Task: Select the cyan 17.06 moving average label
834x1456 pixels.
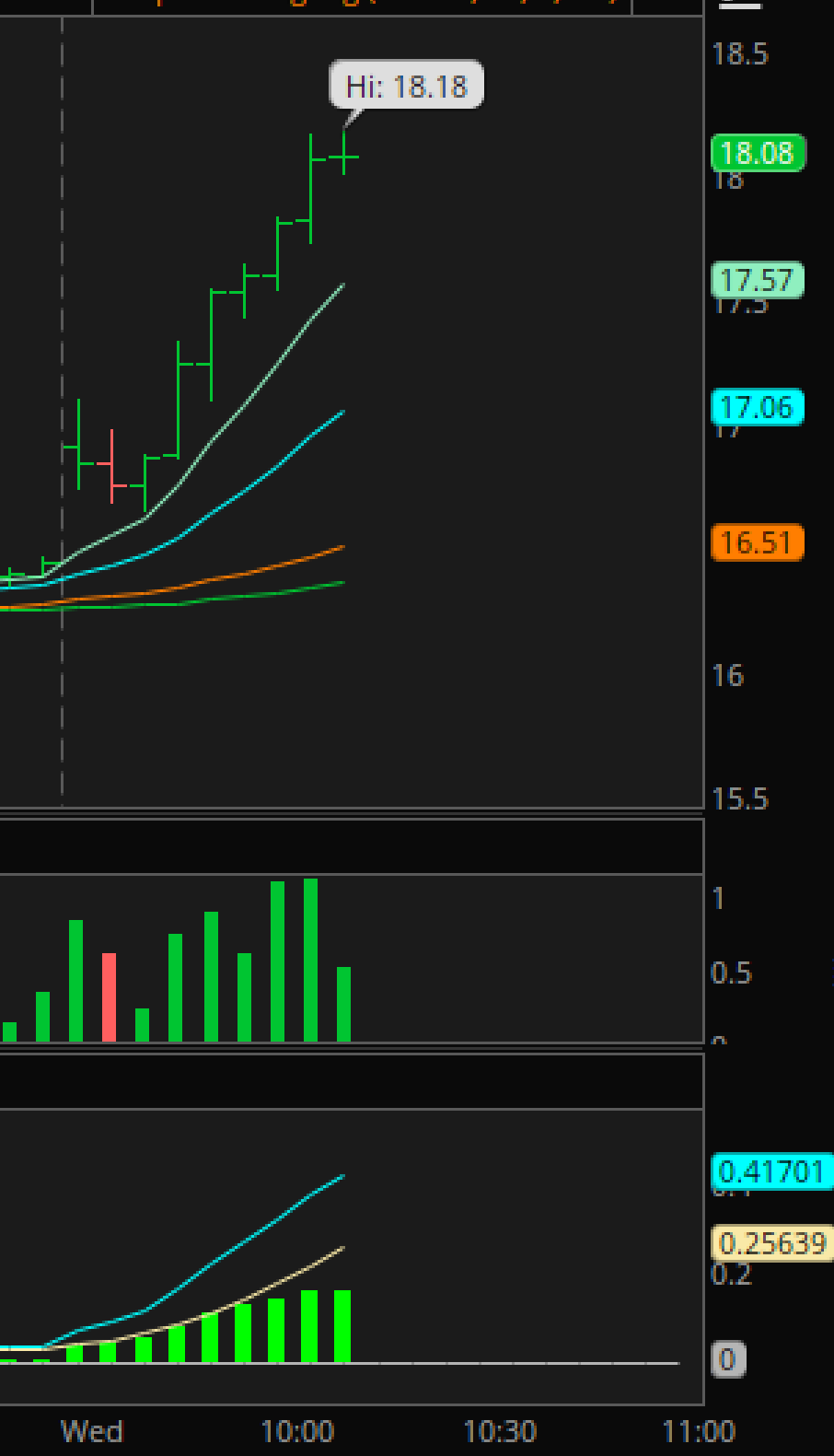Action: tap(758, 407)
